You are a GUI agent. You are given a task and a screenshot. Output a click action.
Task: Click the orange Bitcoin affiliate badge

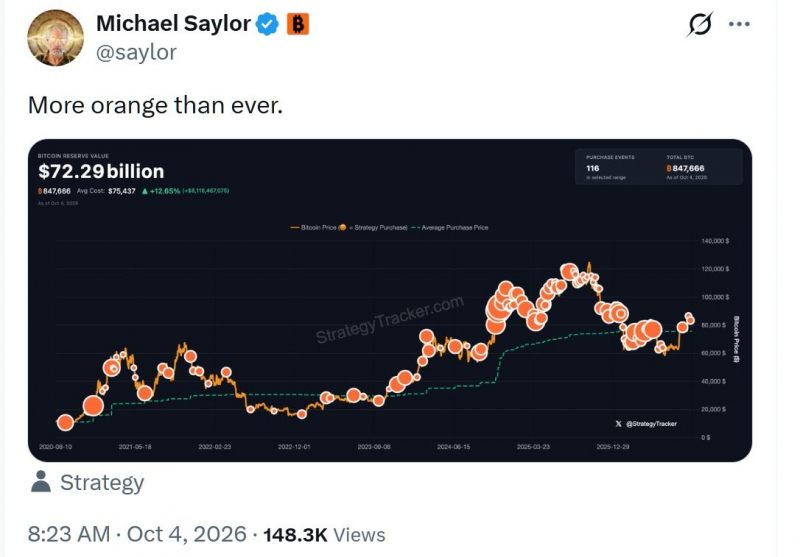pos(297,24)
